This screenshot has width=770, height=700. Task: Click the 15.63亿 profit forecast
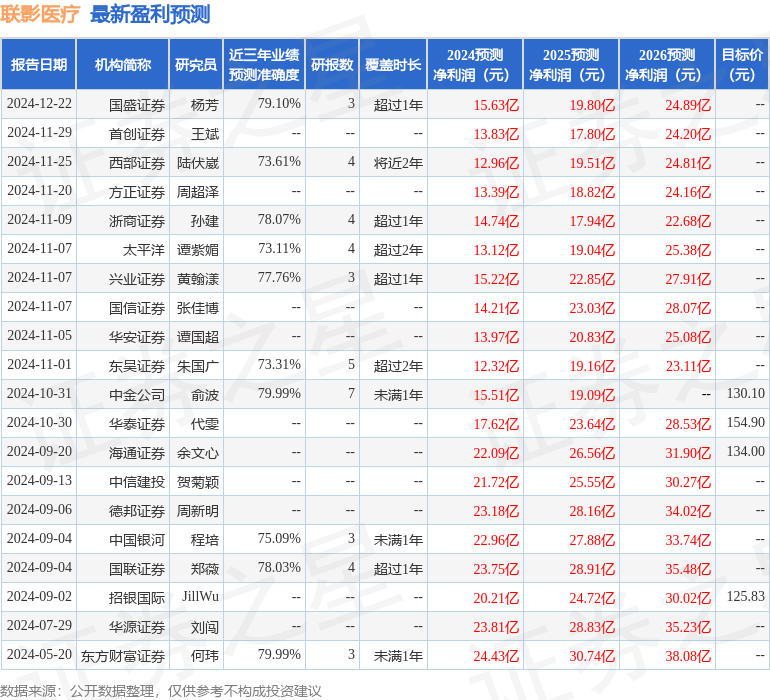tap(496, 105)
